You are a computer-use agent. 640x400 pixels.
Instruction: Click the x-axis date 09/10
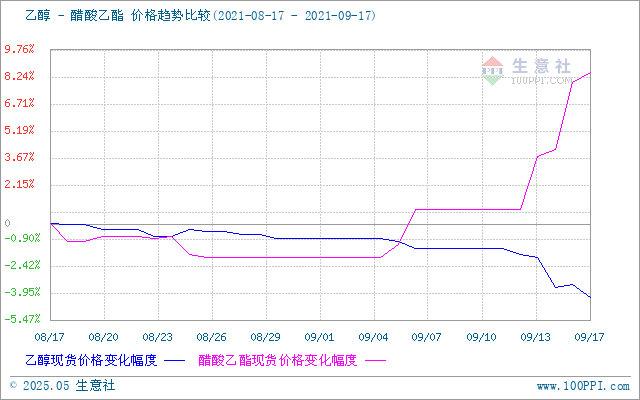[482, 337]
